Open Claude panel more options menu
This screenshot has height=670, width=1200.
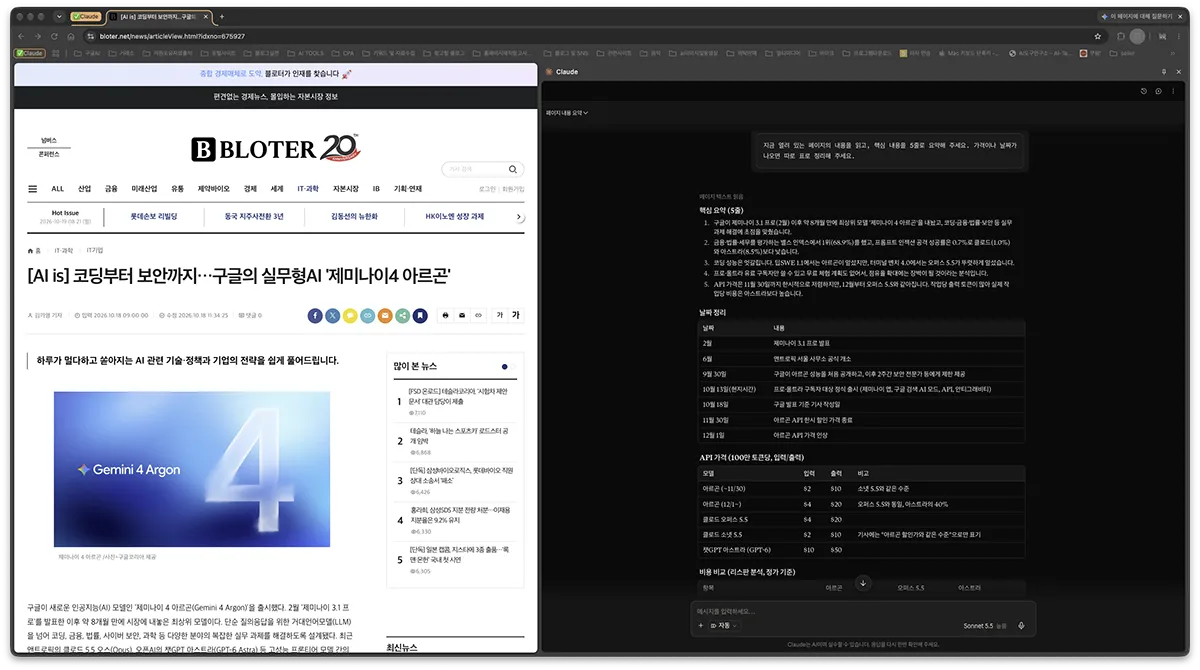1174,91
